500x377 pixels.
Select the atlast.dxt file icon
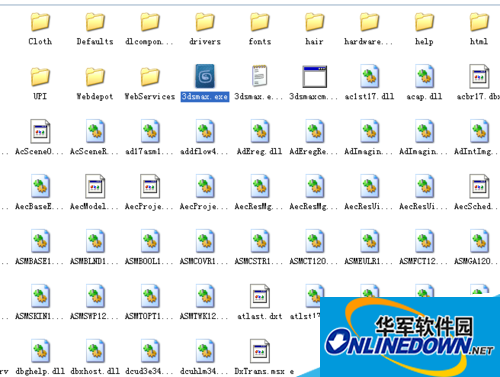260,296
